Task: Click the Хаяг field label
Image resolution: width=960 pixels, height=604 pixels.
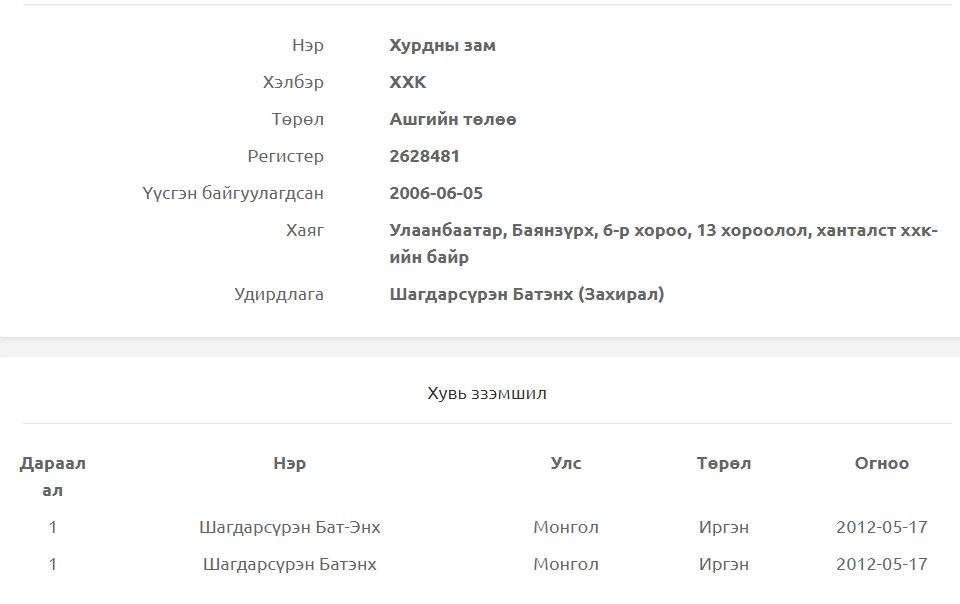Action: coord(304,230)
